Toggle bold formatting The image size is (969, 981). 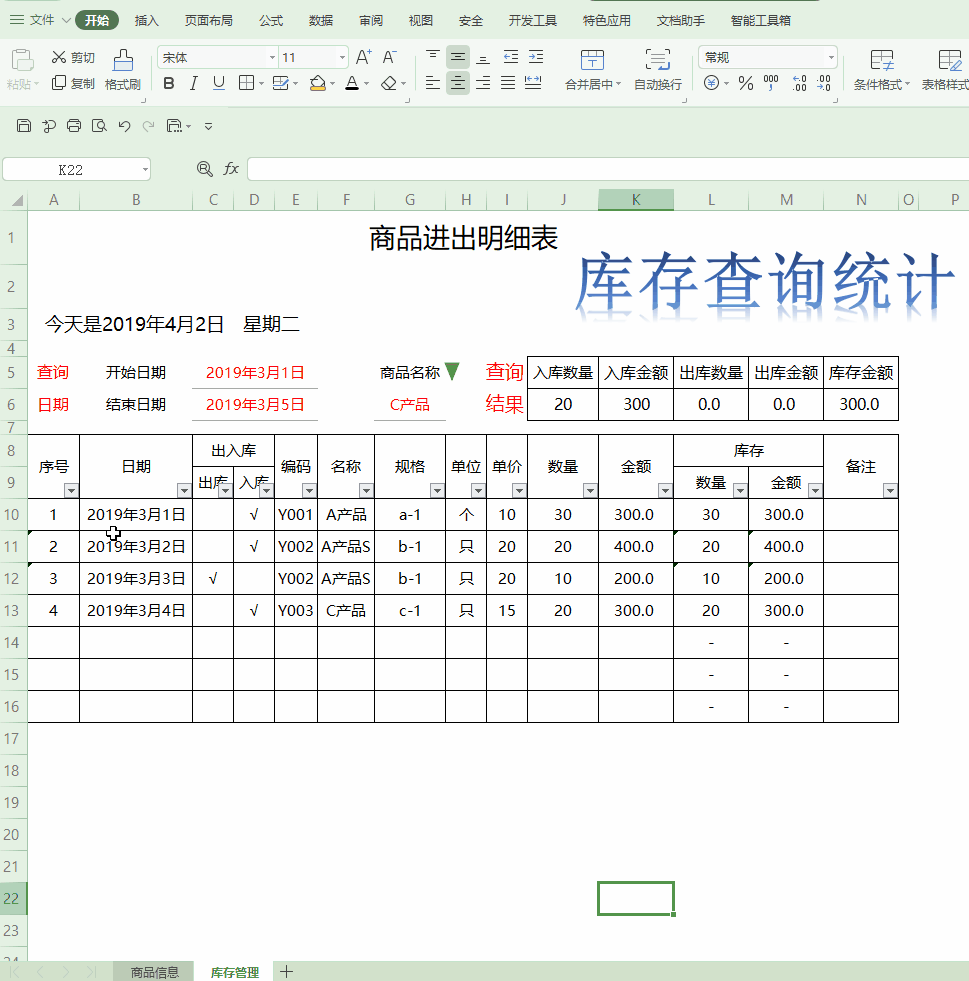(168, 83)
